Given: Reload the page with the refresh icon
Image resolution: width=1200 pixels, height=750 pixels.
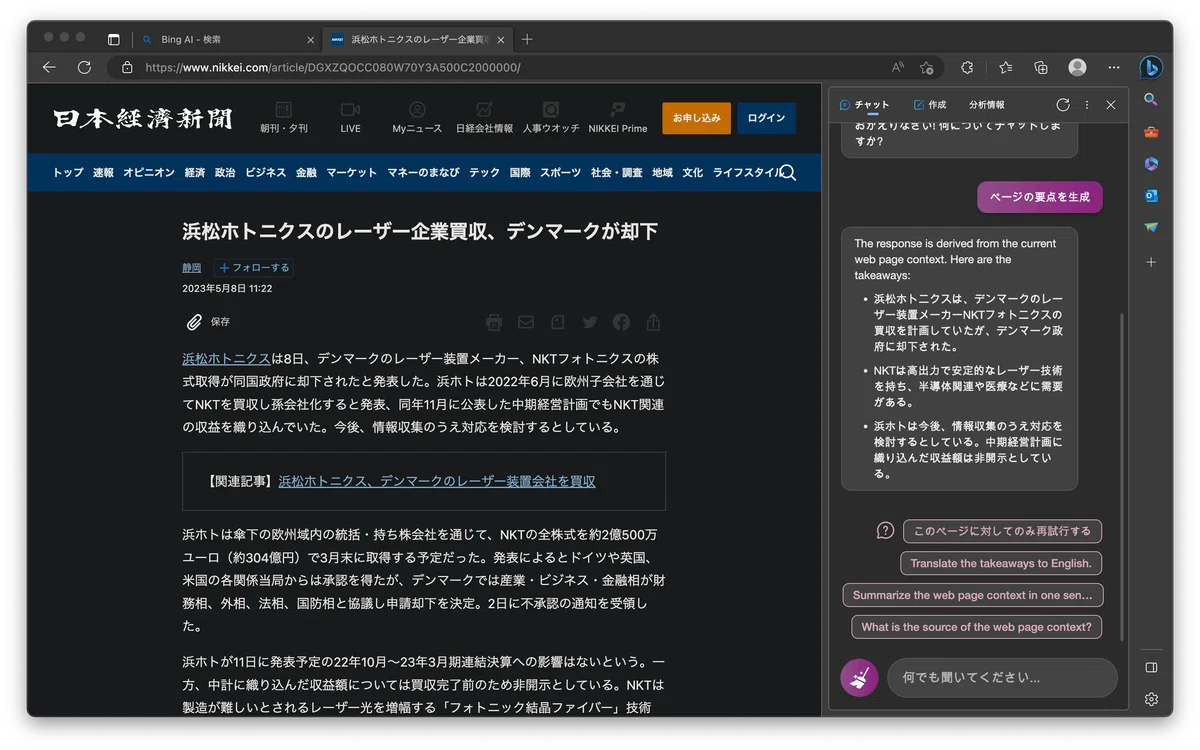Looking at the screenshot, I should point(84,67).
